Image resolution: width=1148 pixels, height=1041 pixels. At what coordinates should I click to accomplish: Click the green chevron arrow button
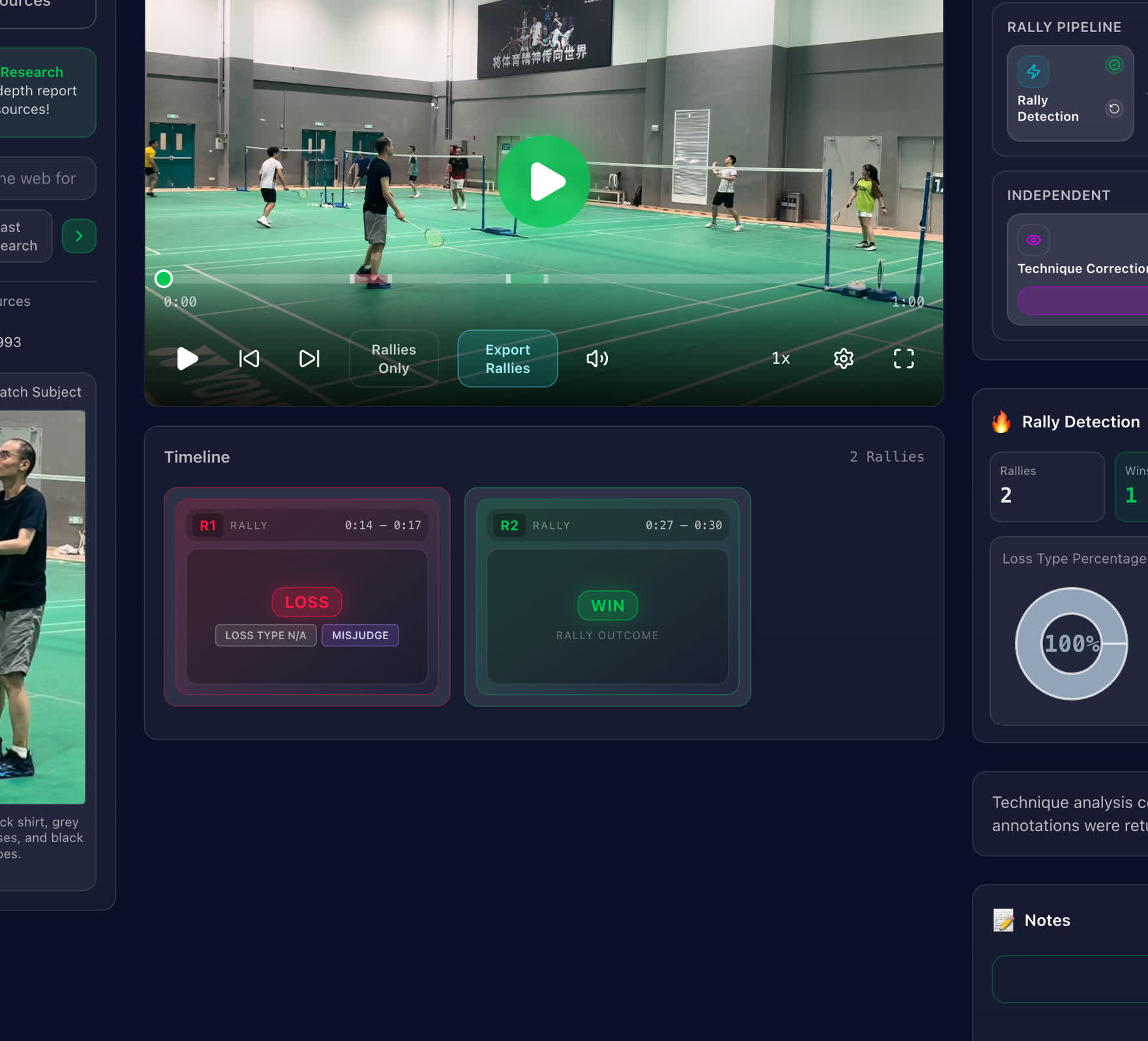pos(79,236)
